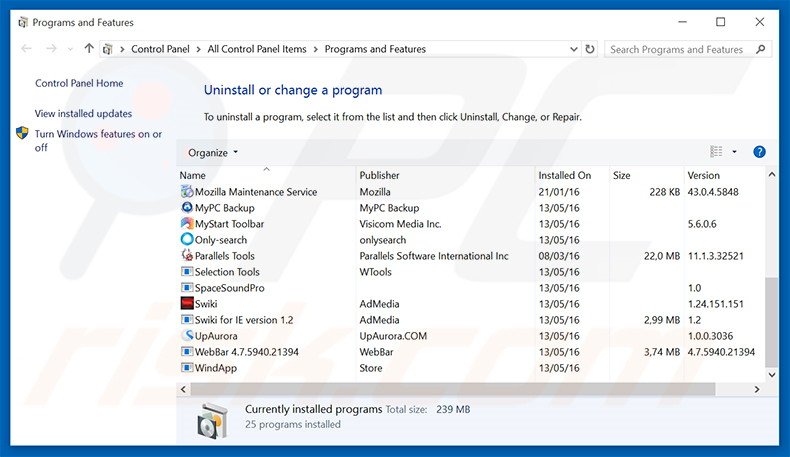Open address bar history dropdown
This screenshot has height=457, width=790.
point(571,49)
